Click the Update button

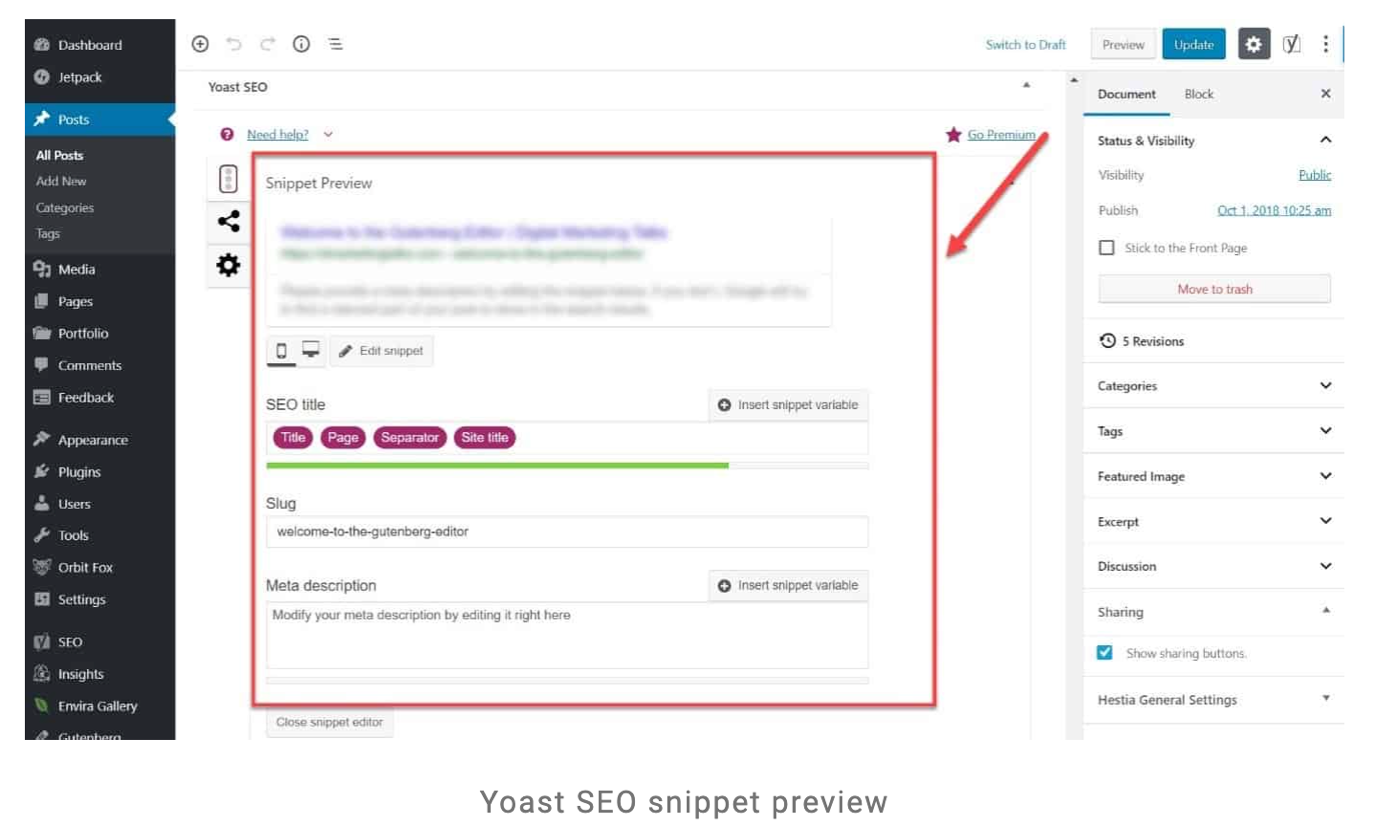tap(1194, 44)
